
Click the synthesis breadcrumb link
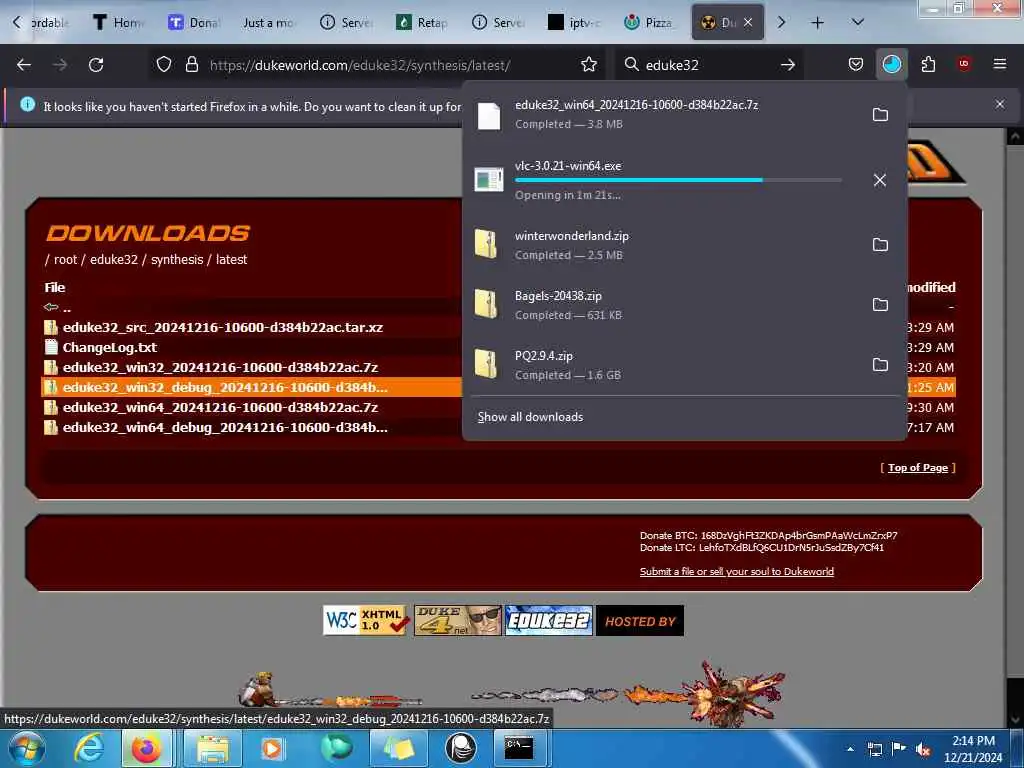click(x=177, y=260)
